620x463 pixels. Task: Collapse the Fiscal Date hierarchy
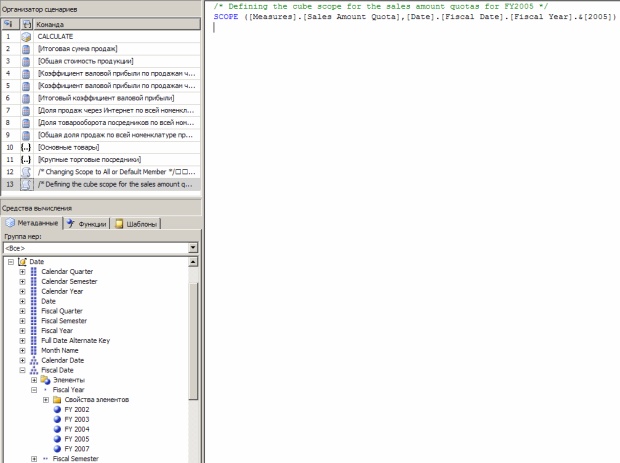pos(22,370)
